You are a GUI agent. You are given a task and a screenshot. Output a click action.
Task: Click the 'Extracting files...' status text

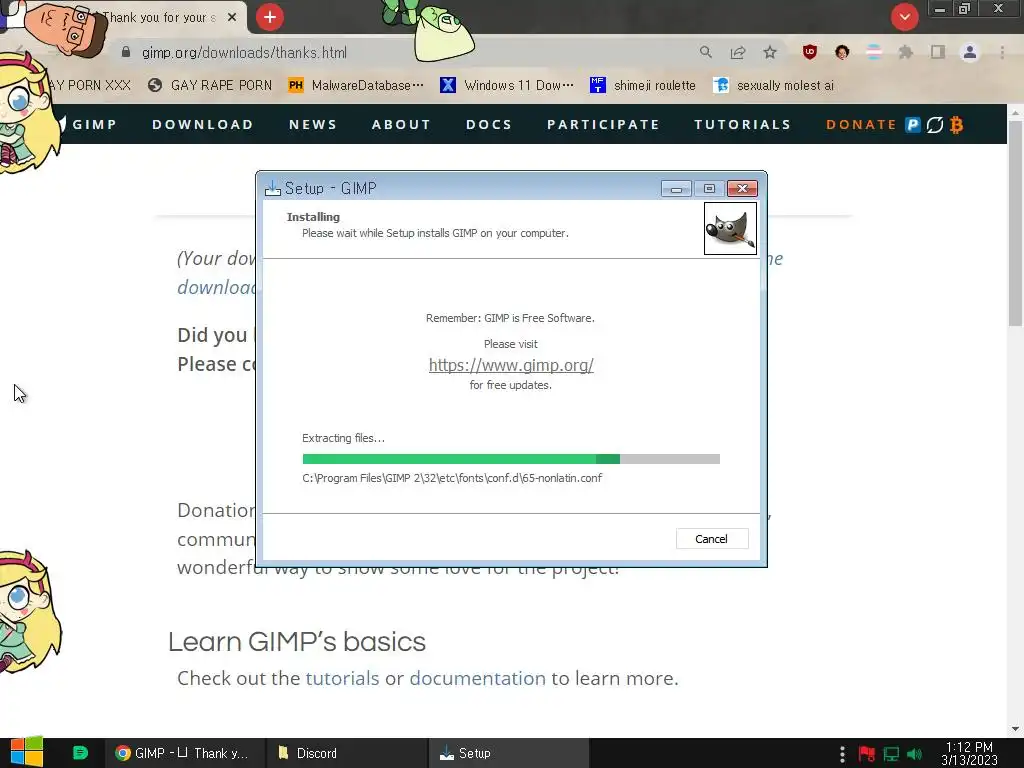coord(343,438)
